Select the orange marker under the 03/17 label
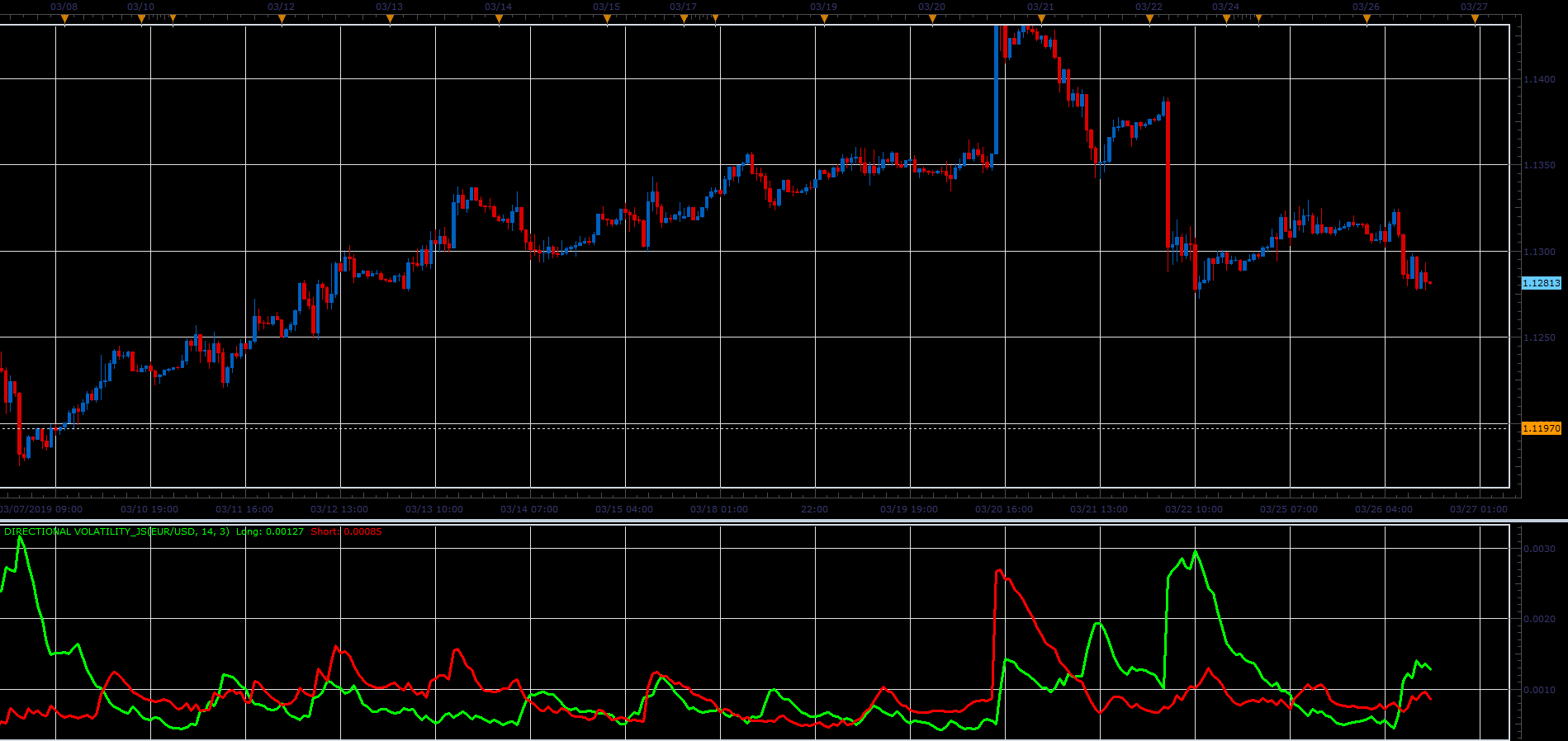Viewport: 1568px width, 741px height. click(x=684, y=17)
